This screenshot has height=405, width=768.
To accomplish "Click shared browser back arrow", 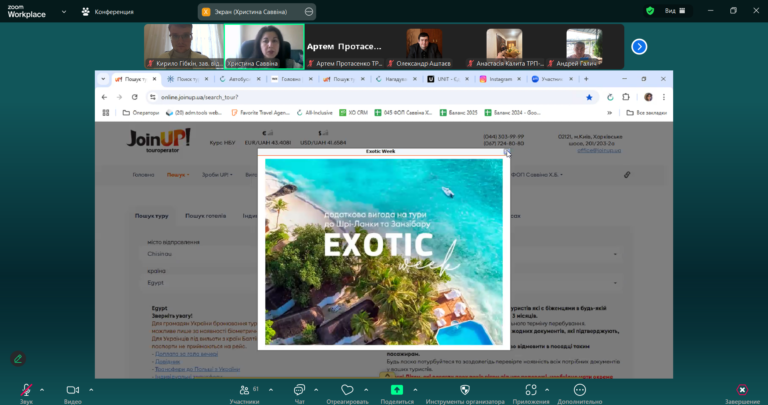I will (104, 97).
